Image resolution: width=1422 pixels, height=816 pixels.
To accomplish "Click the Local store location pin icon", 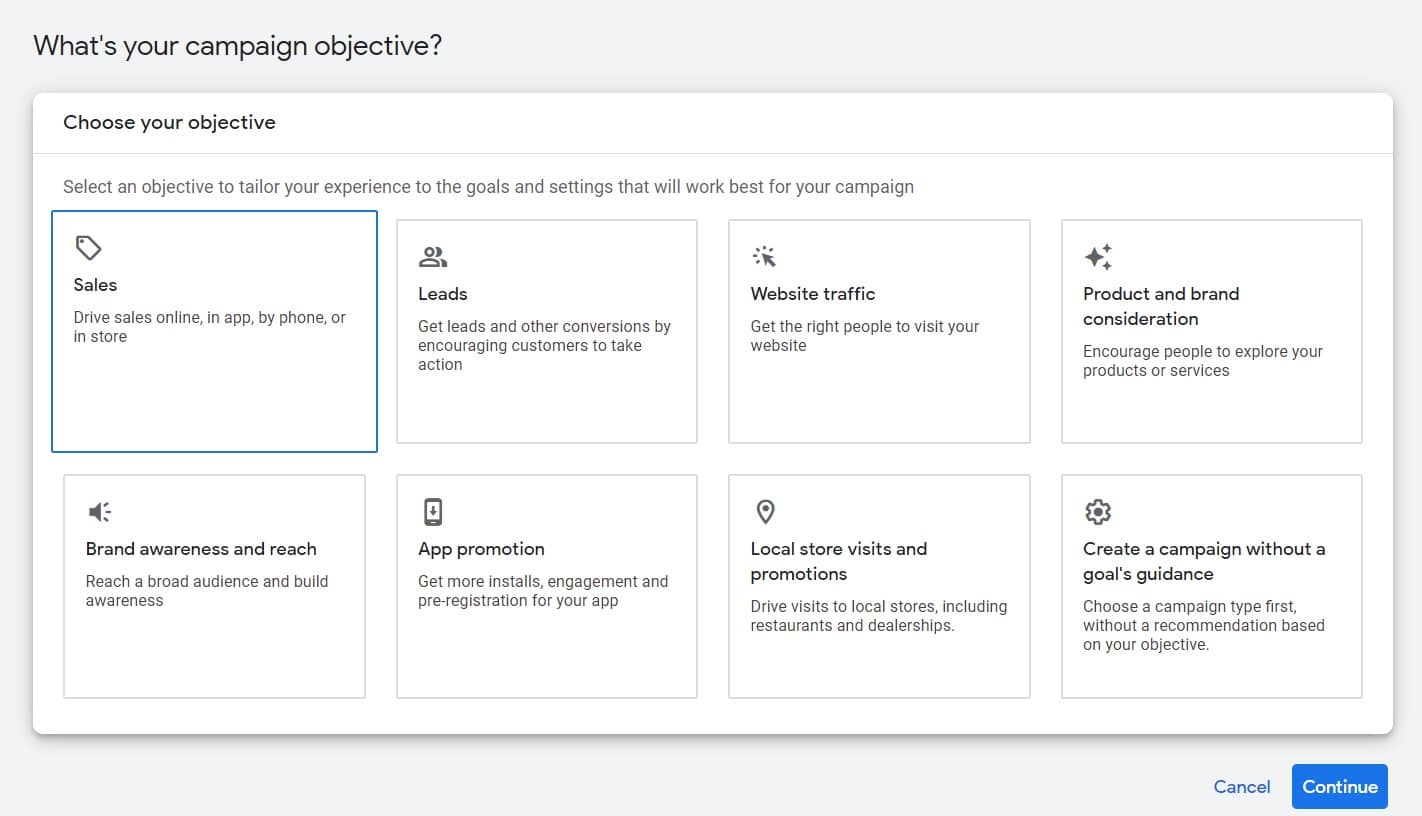I will (765, 512).
